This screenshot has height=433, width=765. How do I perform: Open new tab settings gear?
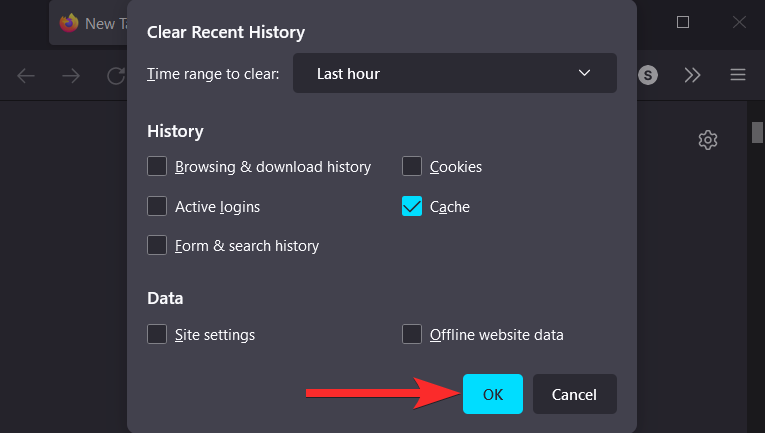click(708, 140)
